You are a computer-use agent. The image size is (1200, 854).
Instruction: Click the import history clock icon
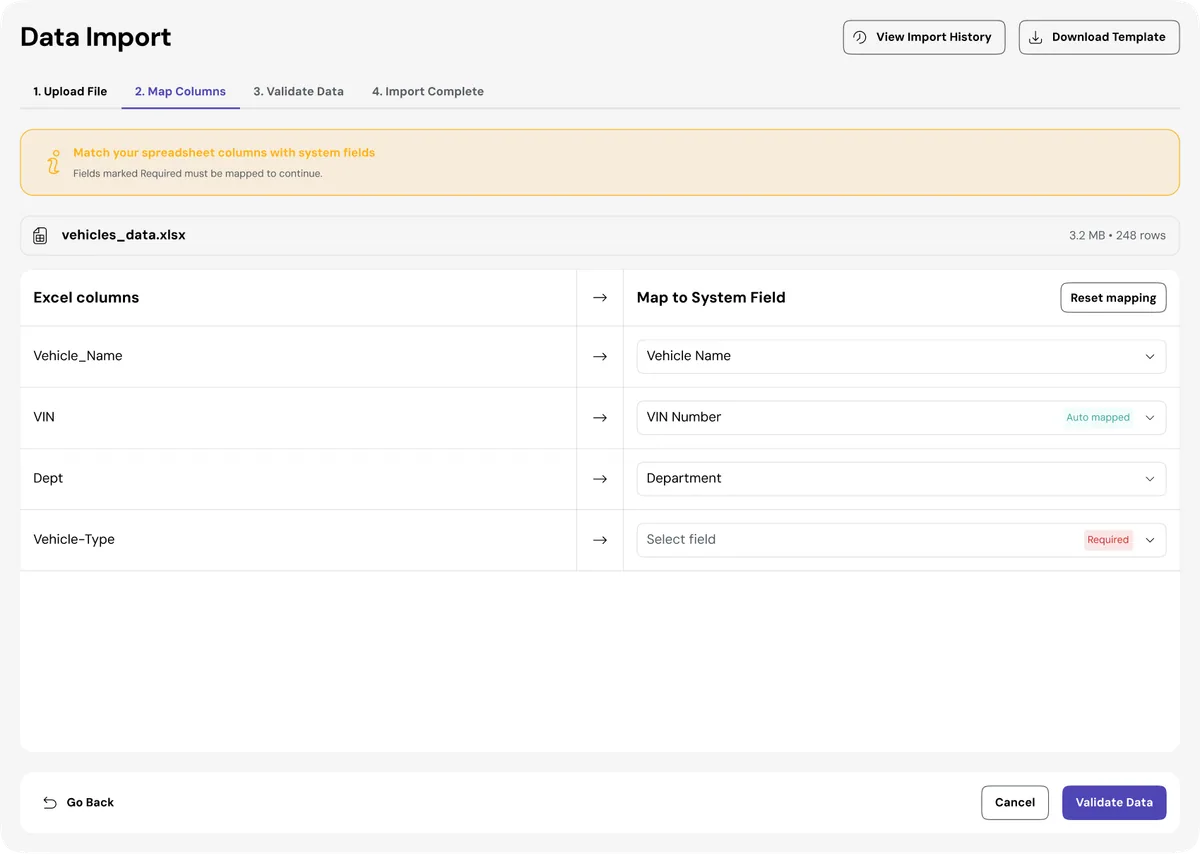pyautogui.click(x=859, y=37)
